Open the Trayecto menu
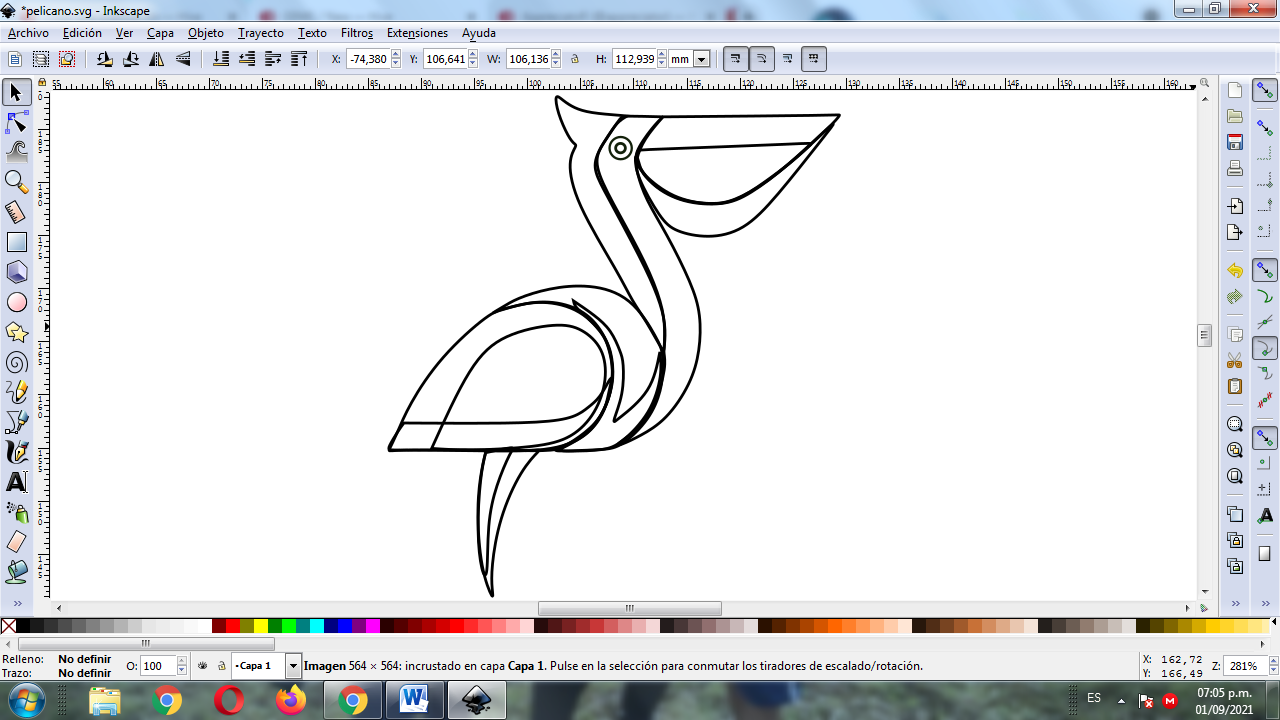 tap(261, 33)
